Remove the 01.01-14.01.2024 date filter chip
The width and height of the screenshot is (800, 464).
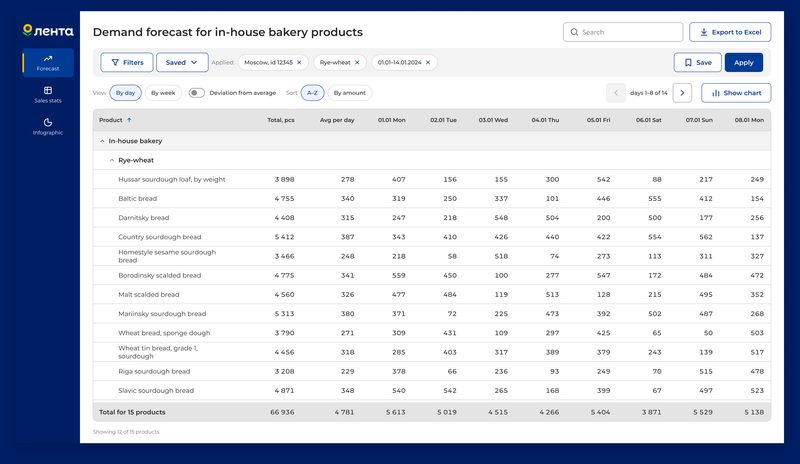click(x=428, y=62)
